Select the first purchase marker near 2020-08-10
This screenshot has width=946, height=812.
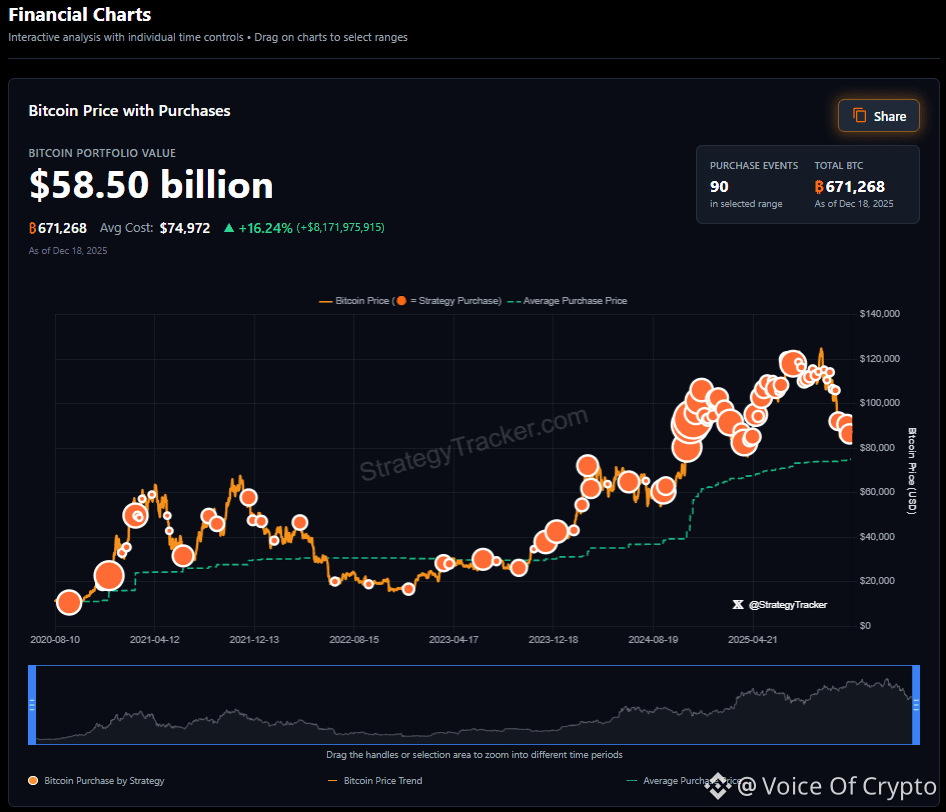[68, 602]
